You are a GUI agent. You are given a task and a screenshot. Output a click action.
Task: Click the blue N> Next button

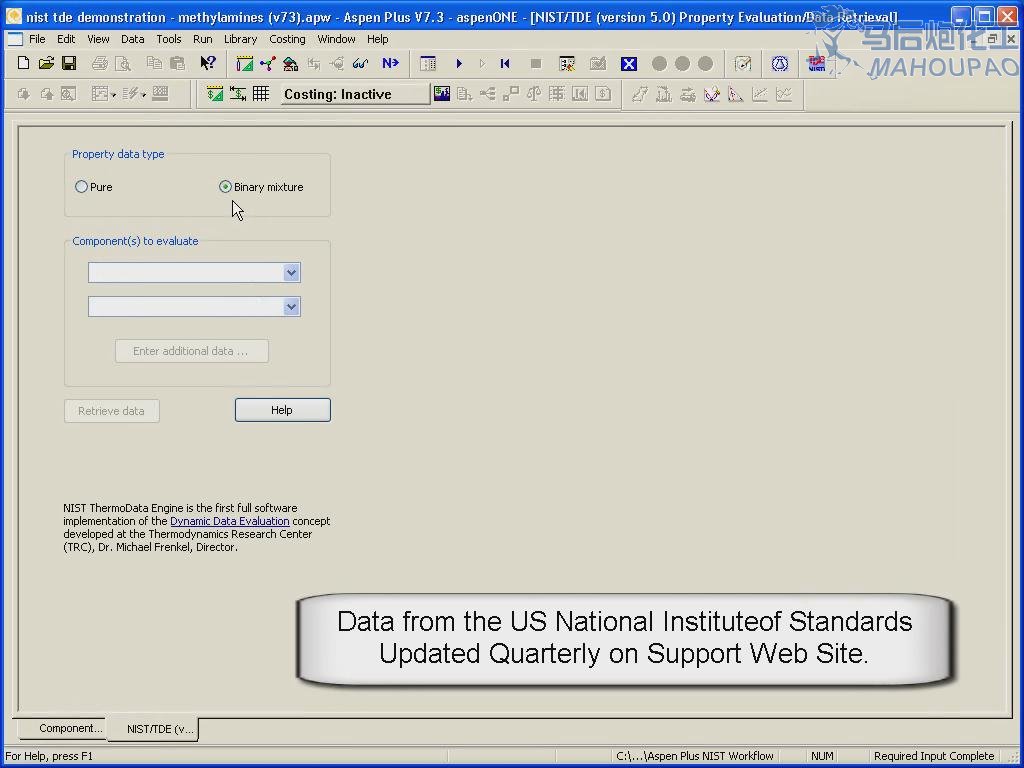tap(391, 63)
